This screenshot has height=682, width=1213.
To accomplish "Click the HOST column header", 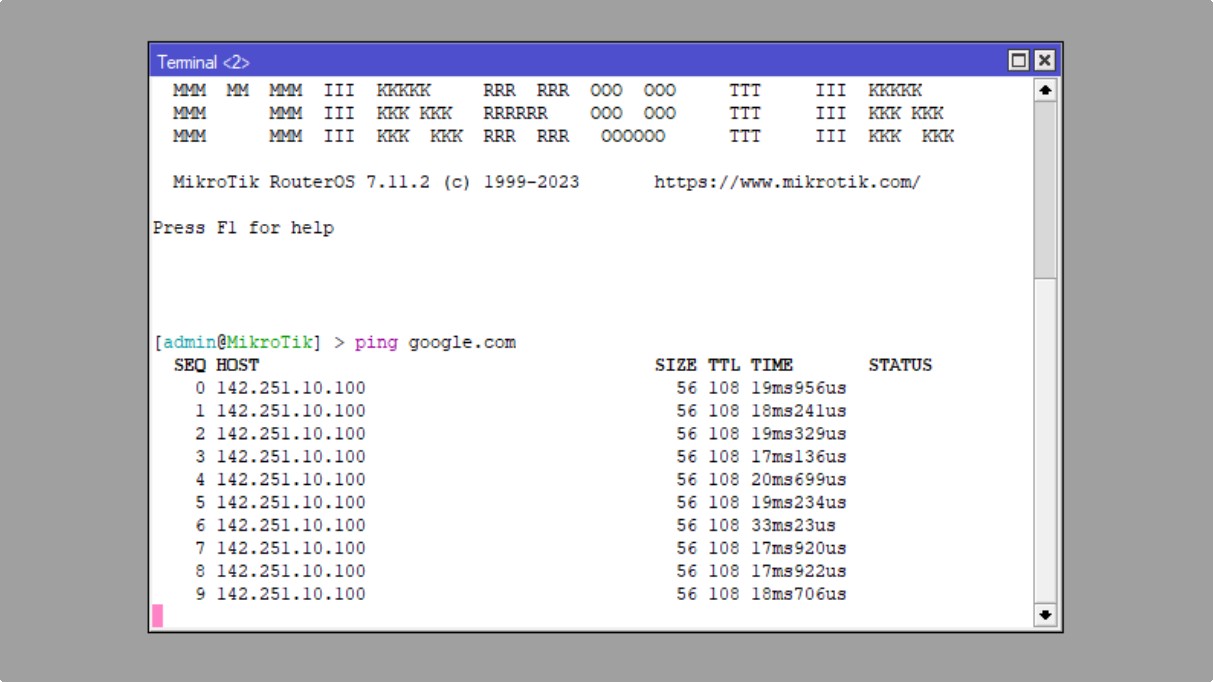I will point(238,365).
